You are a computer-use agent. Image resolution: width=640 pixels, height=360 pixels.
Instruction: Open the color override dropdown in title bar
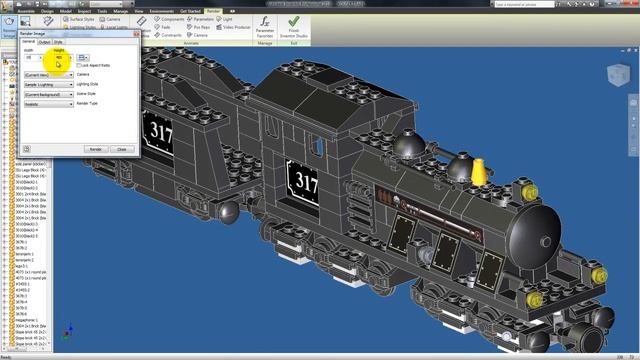(107, 4)
